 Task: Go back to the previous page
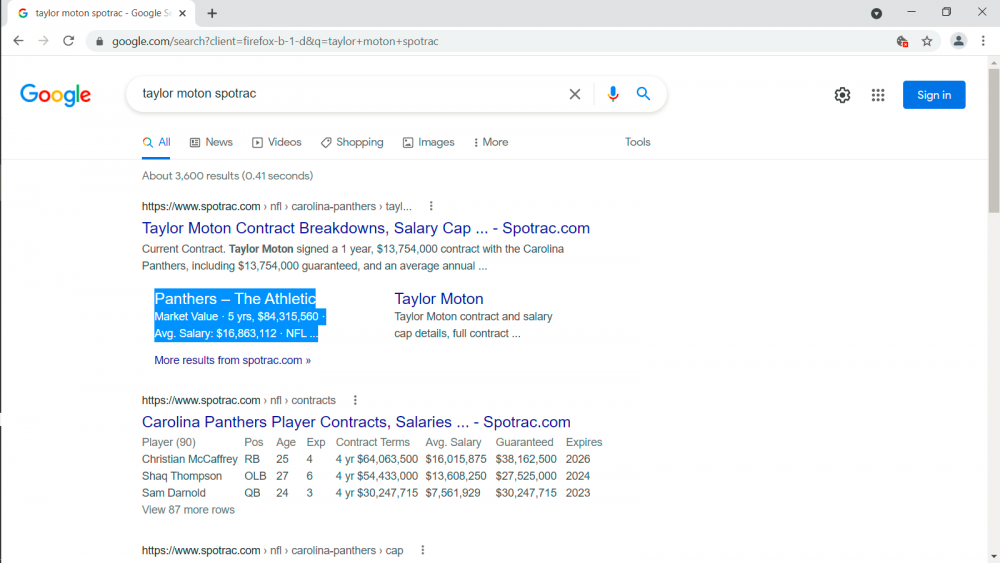pos(18,41)
